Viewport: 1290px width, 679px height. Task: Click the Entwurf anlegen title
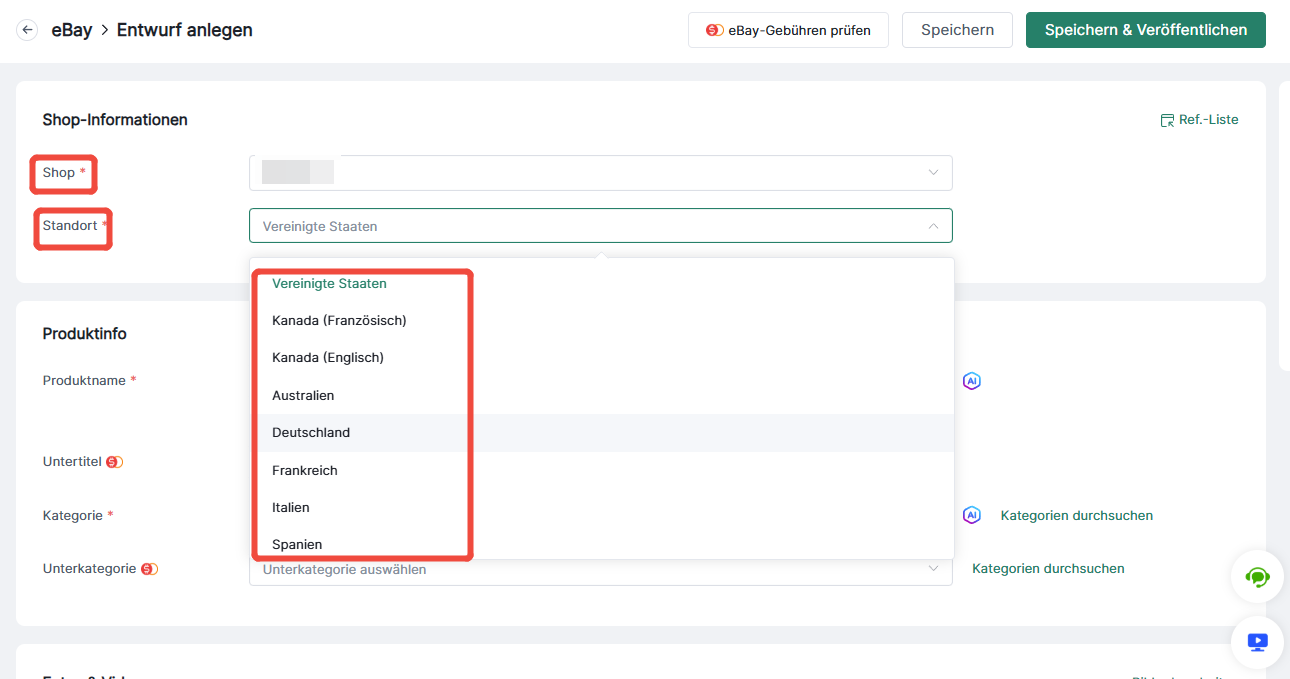click(x=185, y=30)
